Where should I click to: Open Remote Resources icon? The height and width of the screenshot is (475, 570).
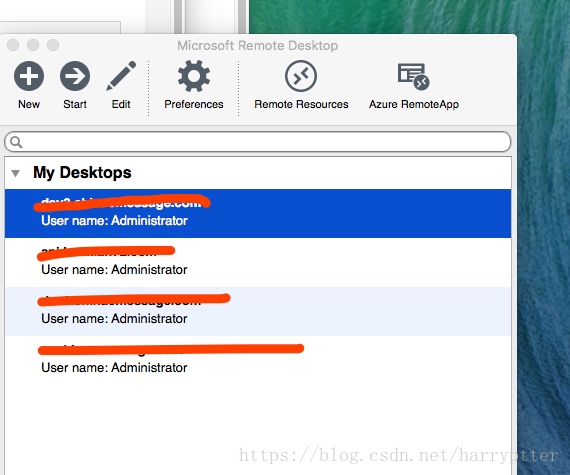pyautogui.click(x=301, y=76)
